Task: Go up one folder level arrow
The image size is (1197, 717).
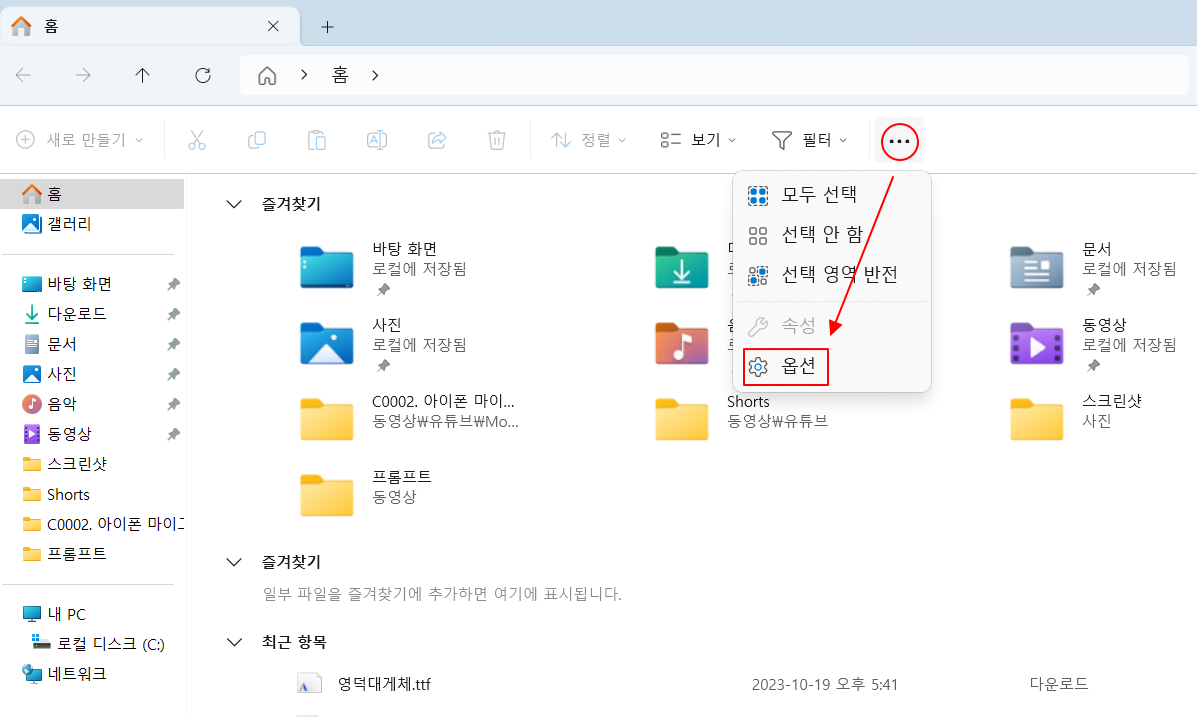Action: click(142, 75)
